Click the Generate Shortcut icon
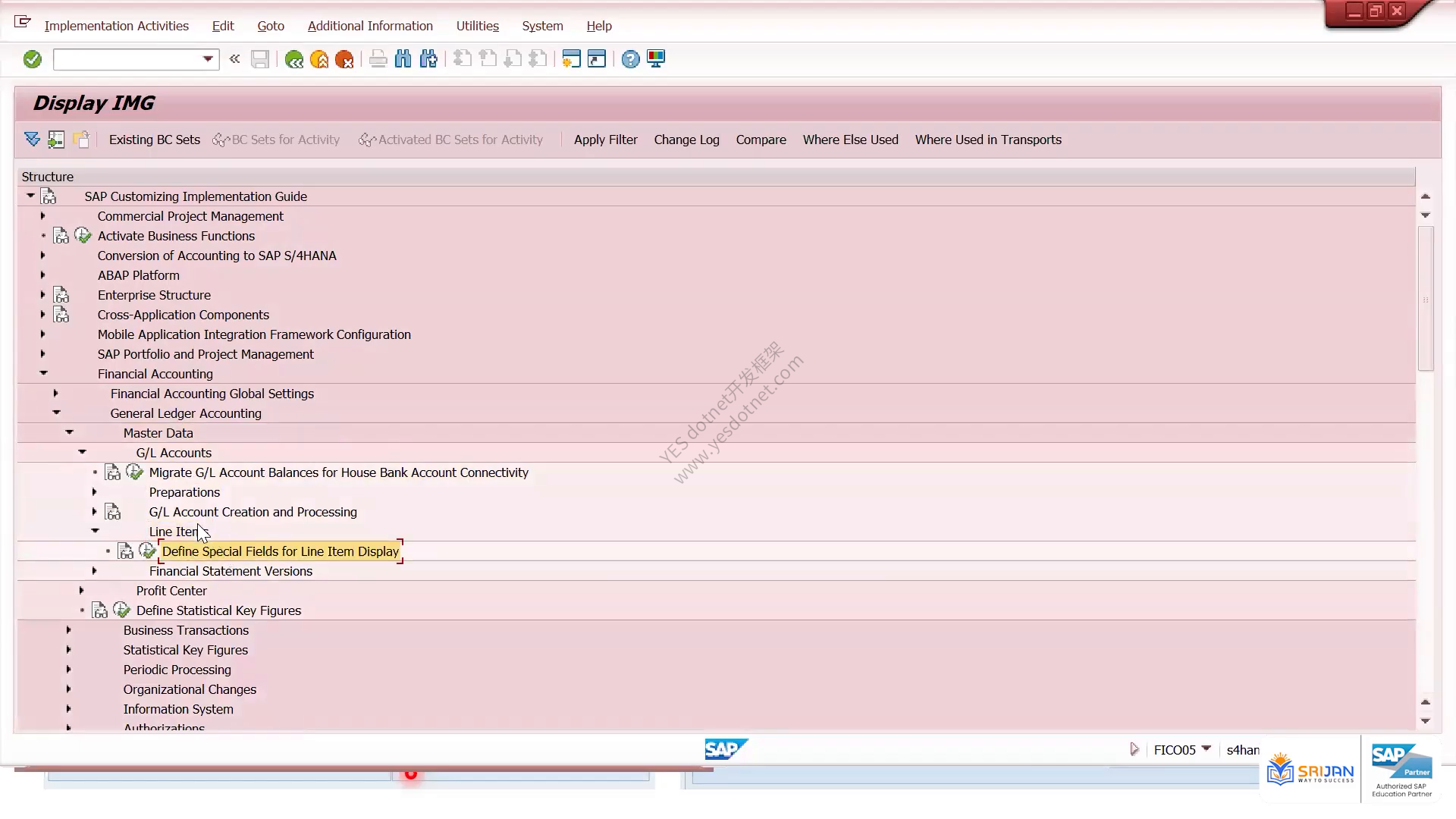This screenshot has height=819, width=1456. click(597, 59)
